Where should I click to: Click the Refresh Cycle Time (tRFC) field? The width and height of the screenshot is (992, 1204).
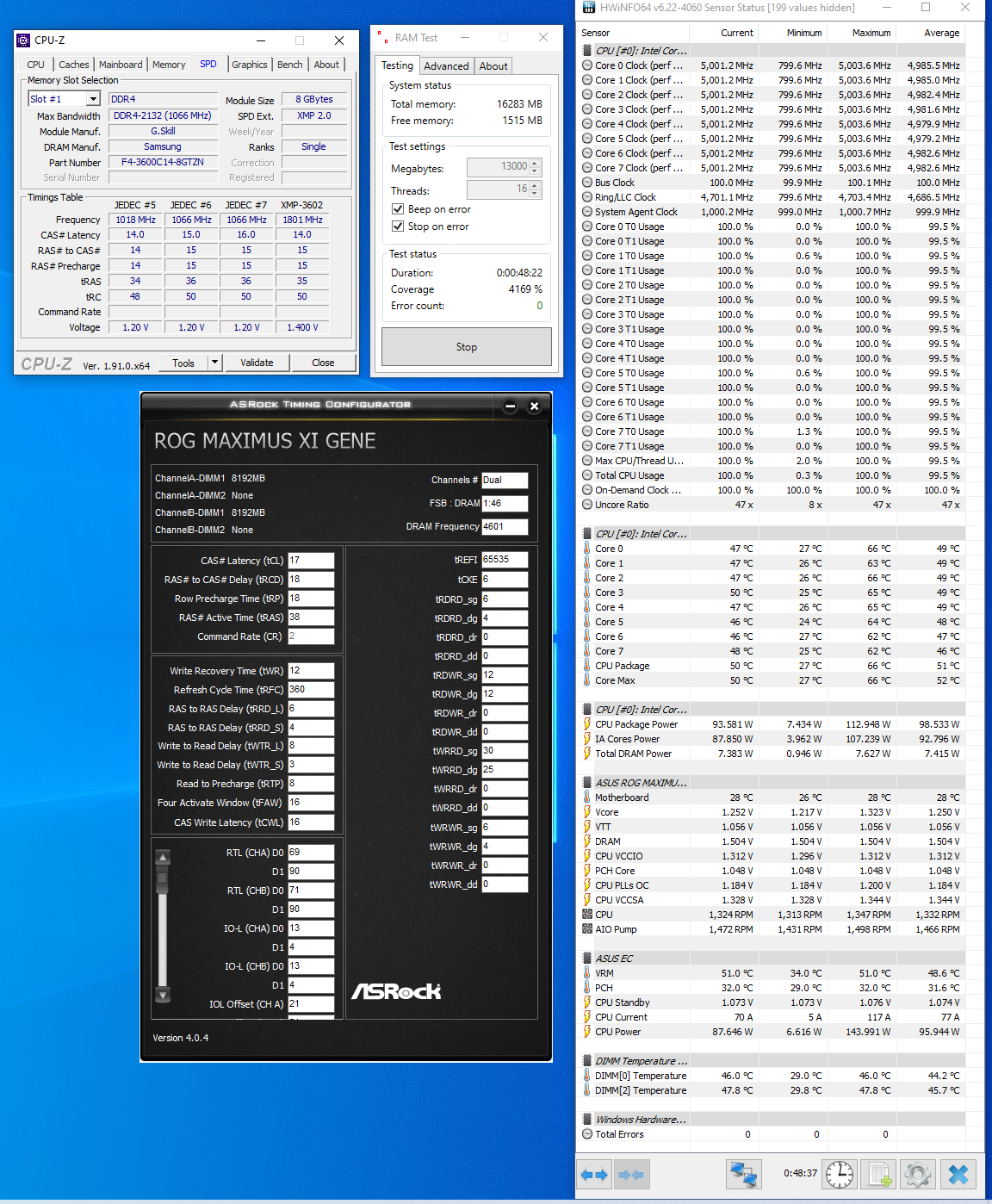[x=311, y=690]
